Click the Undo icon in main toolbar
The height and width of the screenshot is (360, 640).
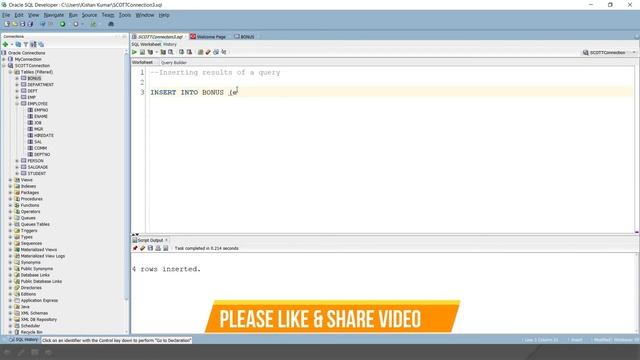[42, 24]
